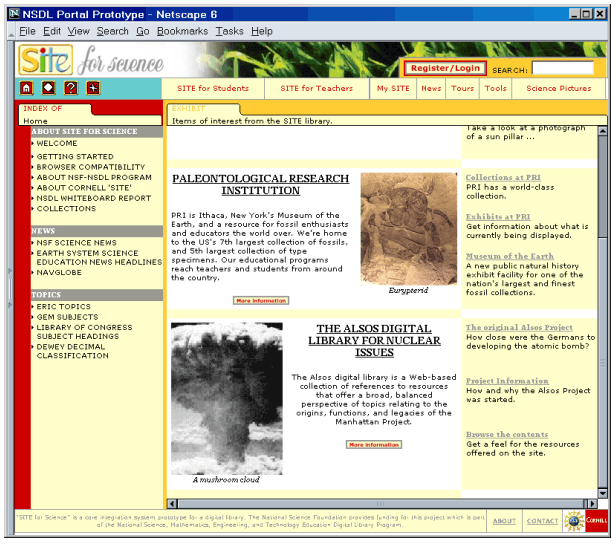Open The original Alsos Project link
This screenshot has width=616, height=544.
click(x=519, y=328)
